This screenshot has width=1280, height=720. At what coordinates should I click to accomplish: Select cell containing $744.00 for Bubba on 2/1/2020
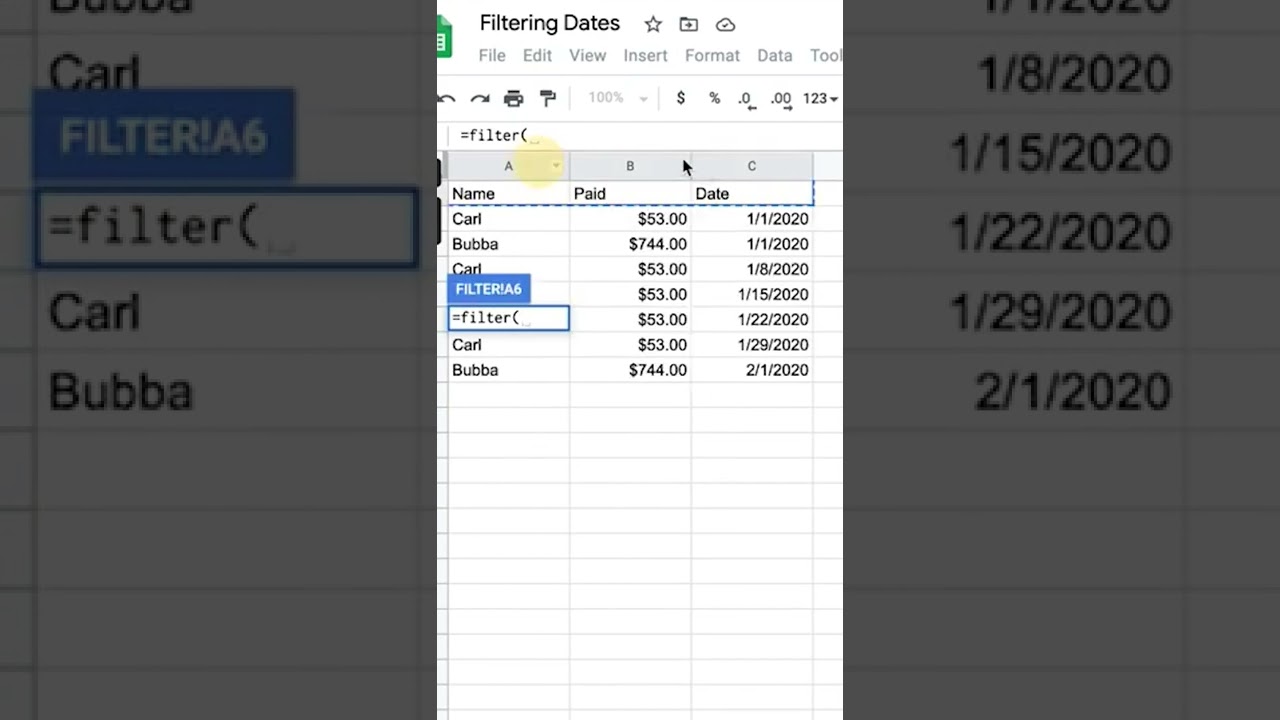coord(630,370)
